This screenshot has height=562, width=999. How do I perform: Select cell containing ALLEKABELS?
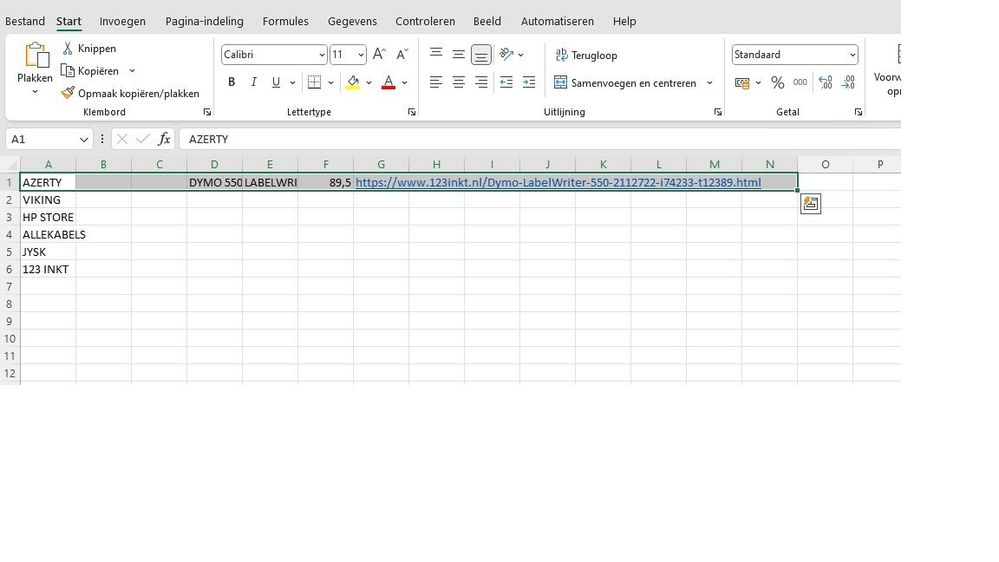[48, 234]
